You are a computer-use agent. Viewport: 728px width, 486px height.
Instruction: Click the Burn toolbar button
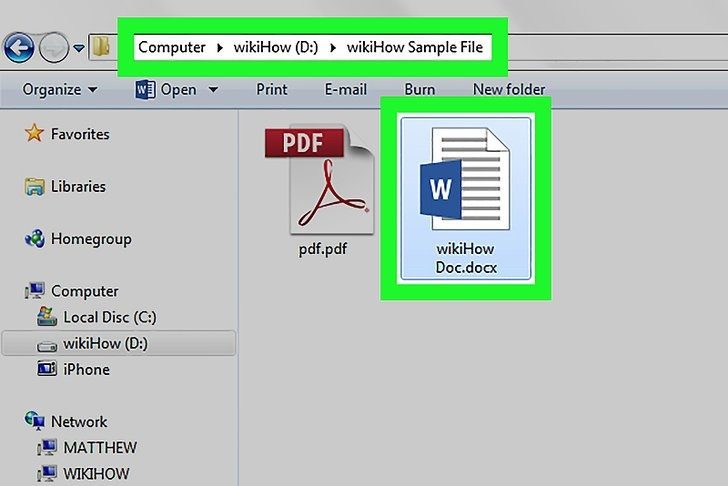pos(419,89)
